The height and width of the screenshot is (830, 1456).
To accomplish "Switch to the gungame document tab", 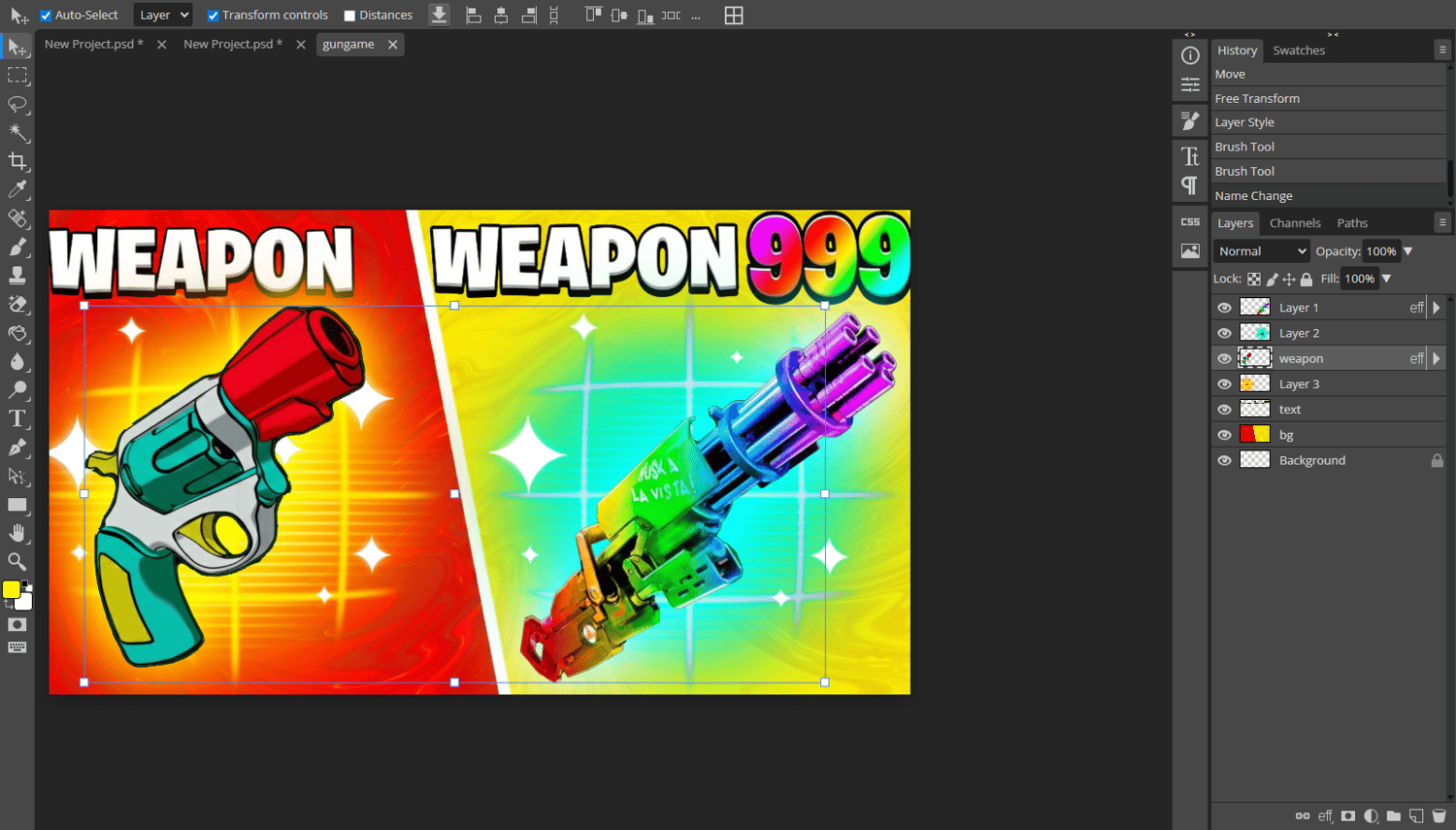I will tap(348, 45).
